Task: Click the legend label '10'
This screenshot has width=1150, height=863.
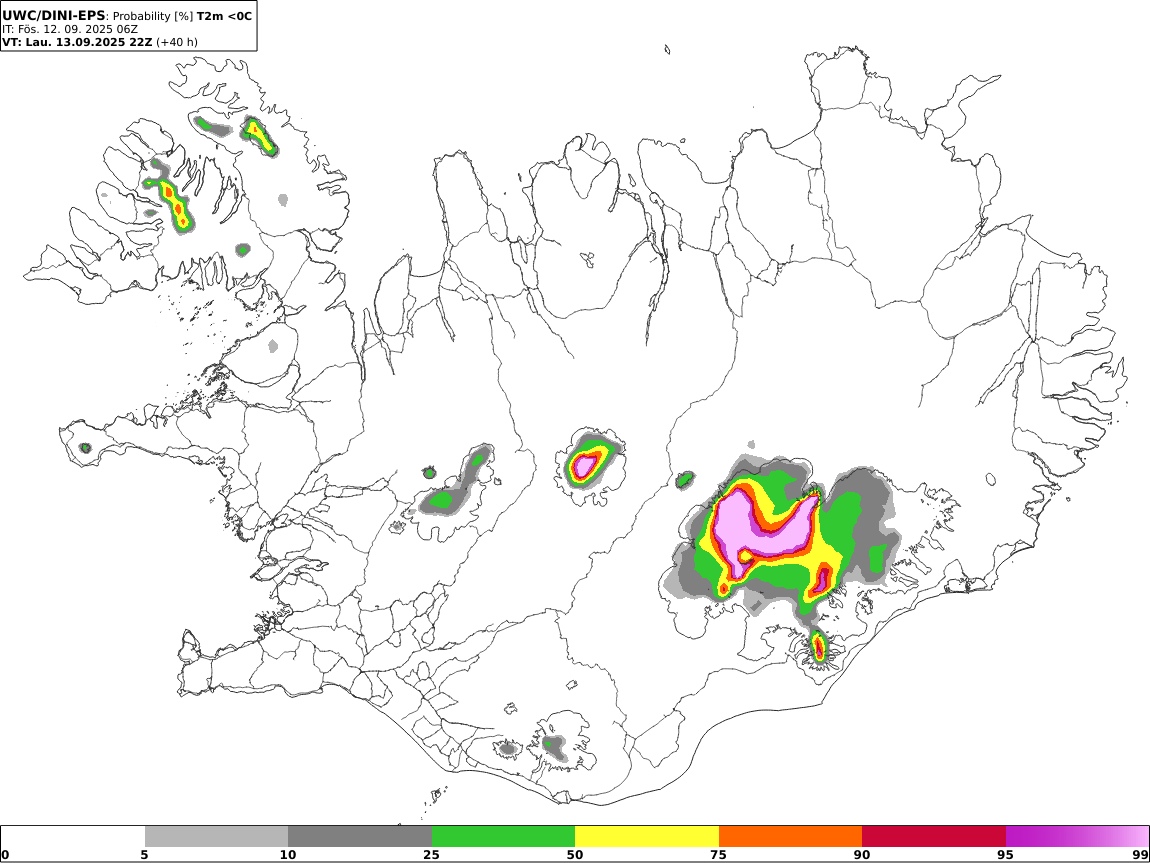Action: click(x=288, y=855)
